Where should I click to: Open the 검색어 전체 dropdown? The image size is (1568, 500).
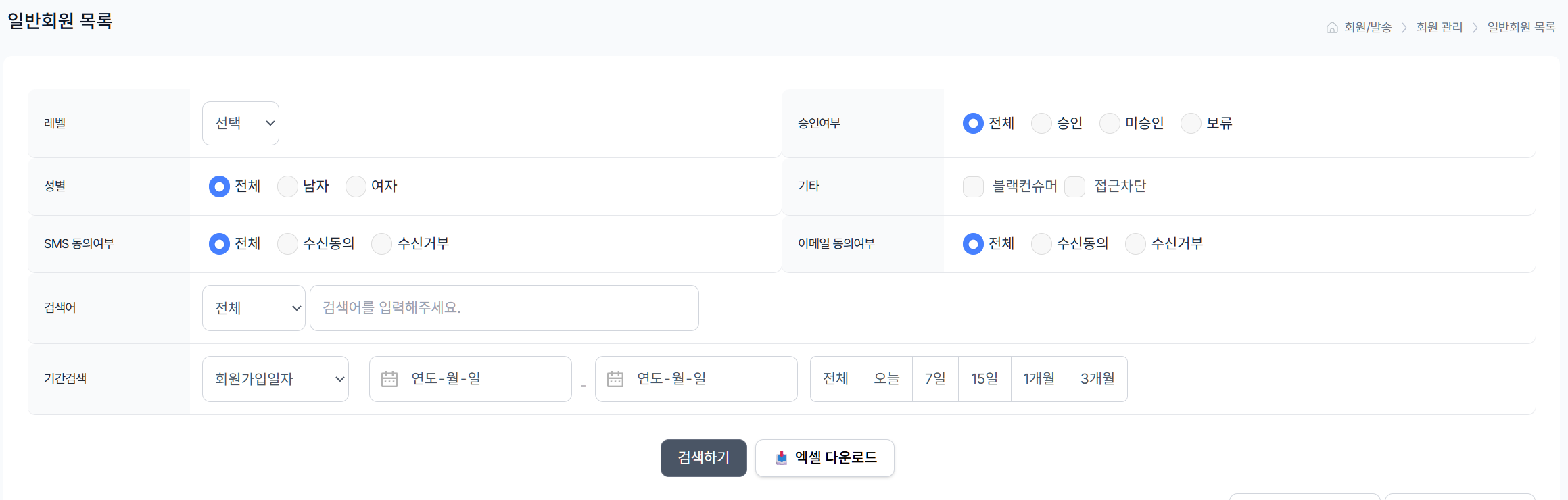254,307
